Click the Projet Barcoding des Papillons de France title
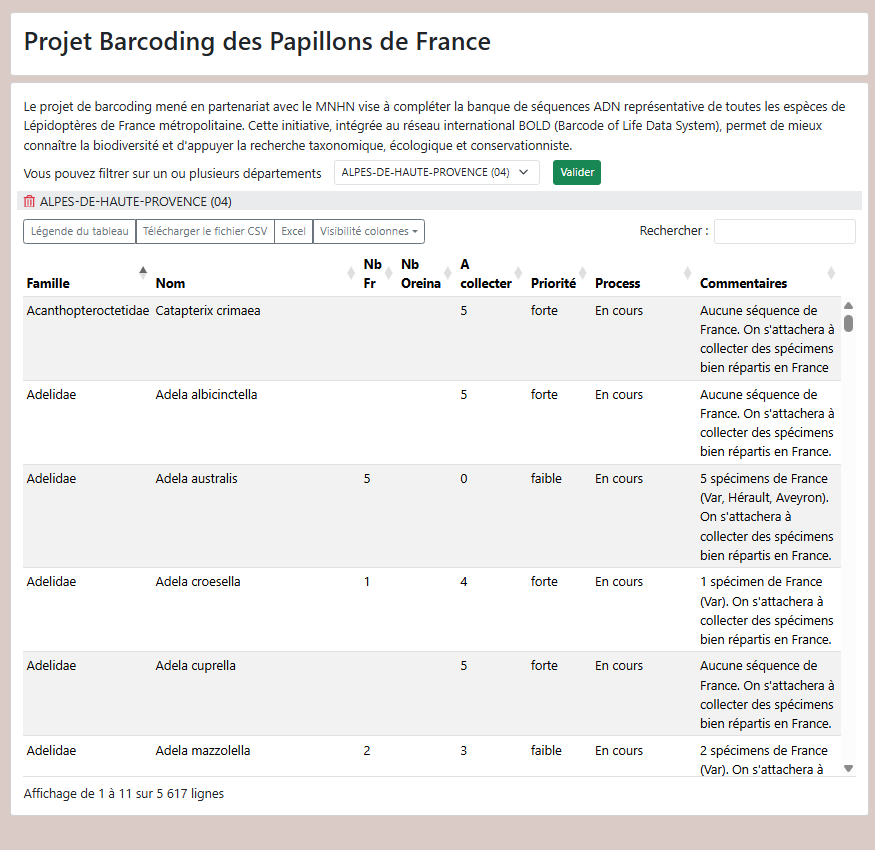The image size is (875, 850). click(257, 42)
